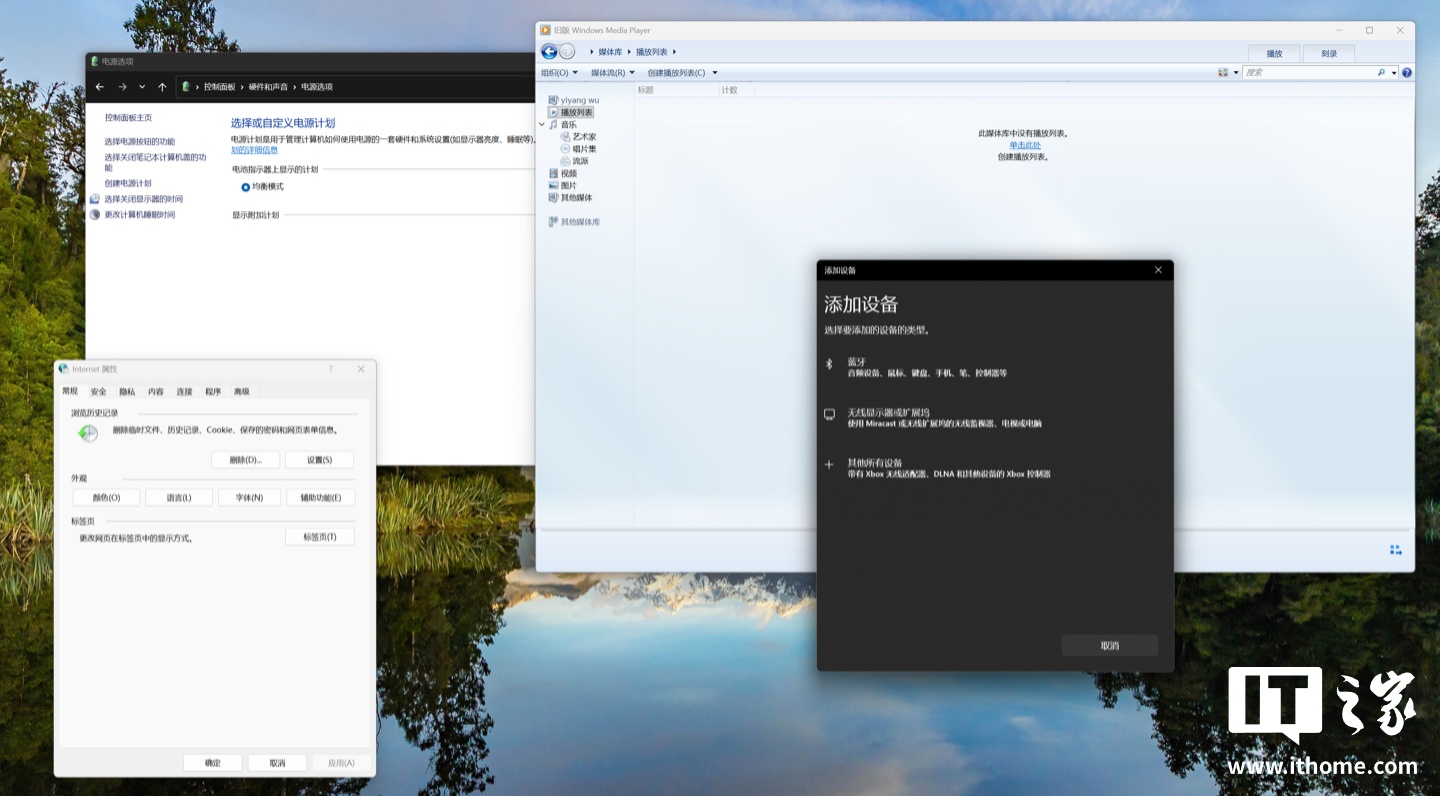This screenshot has width=1440, height=796.
Task: Open the 媒体流(R) dropdown in Media Player
Action: [x=612, y=73]
